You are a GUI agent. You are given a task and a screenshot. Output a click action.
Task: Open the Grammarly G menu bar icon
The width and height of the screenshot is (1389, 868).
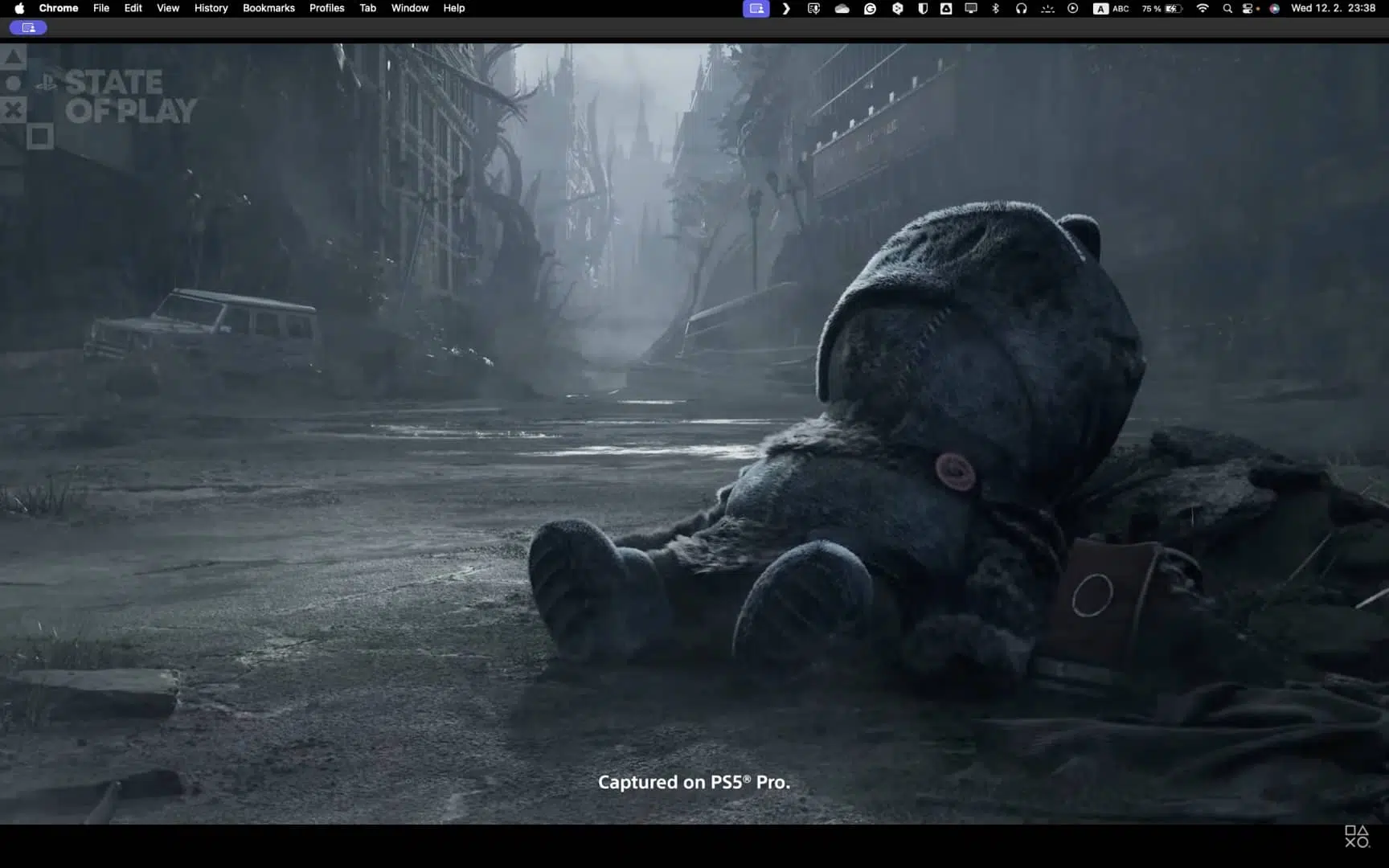870,8
